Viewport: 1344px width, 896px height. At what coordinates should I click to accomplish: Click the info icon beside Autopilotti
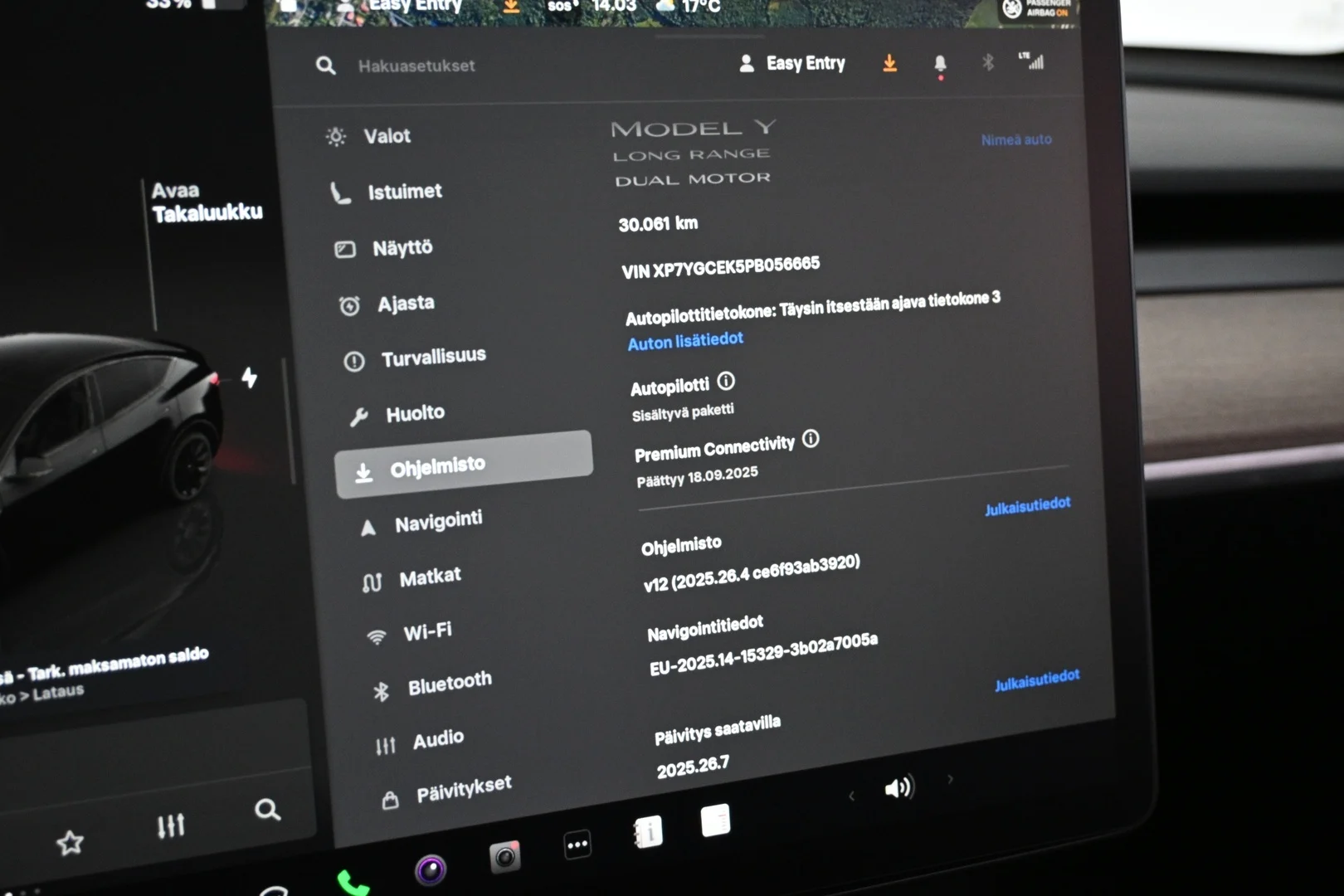[x=726, y=382]
